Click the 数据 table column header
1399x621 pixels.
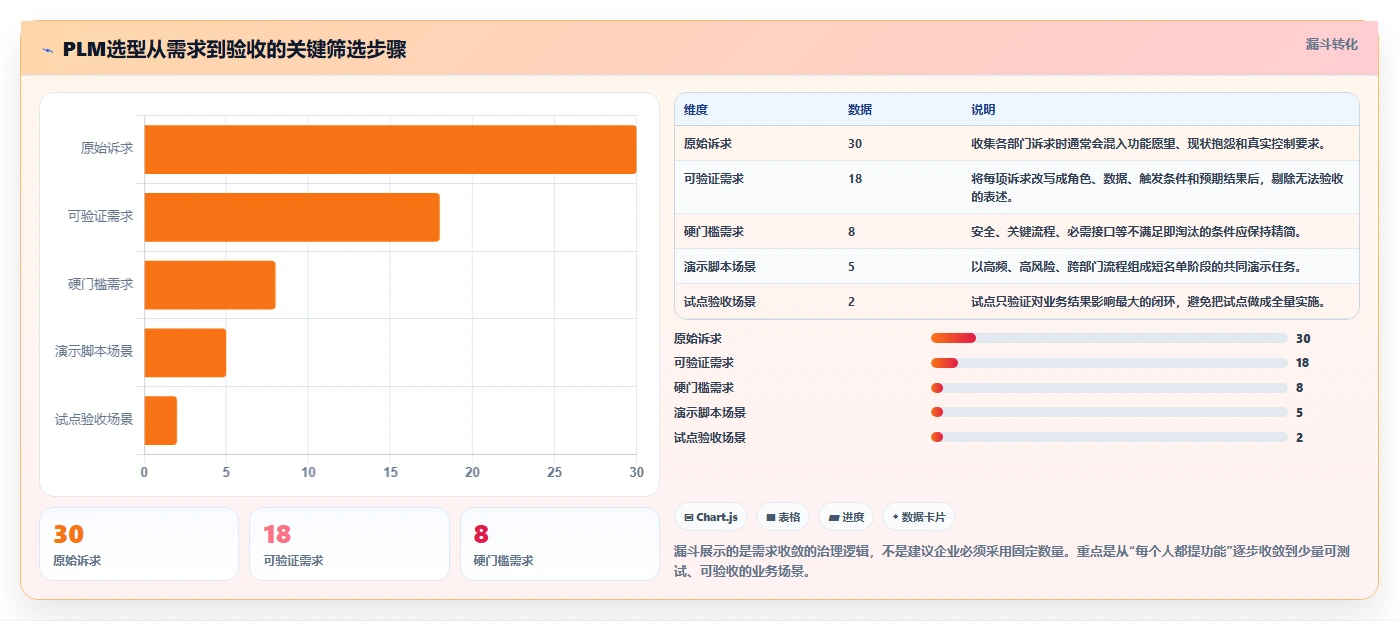click(860, 110)
